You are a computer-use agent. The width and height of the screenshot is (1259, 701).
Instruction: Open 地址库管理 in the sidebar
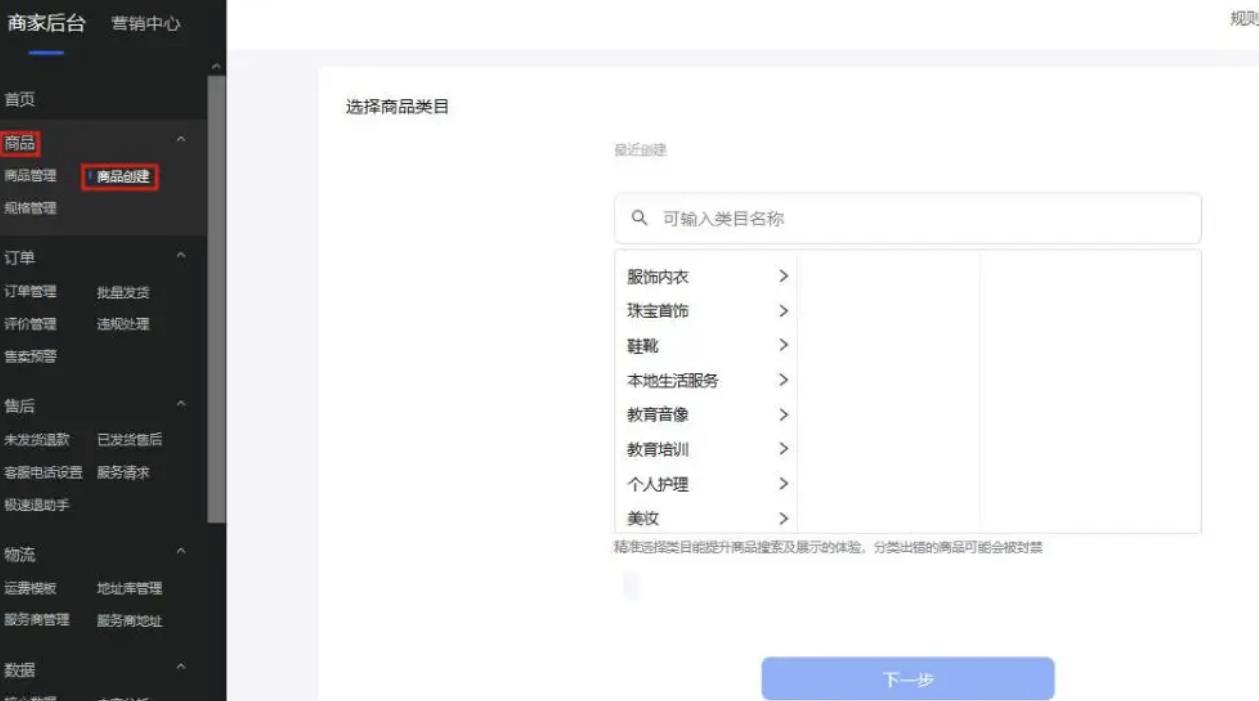[x=129, y=588]
